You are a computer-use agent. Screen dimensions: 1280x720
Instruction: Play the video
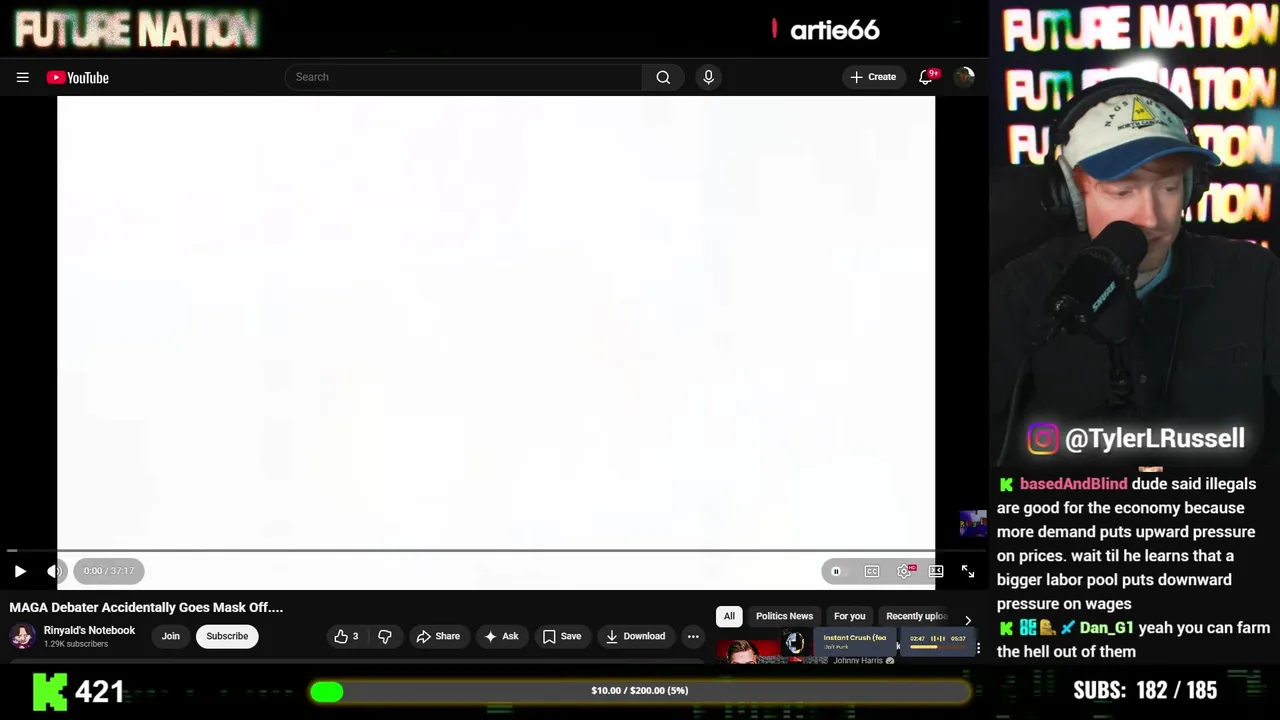19,571
